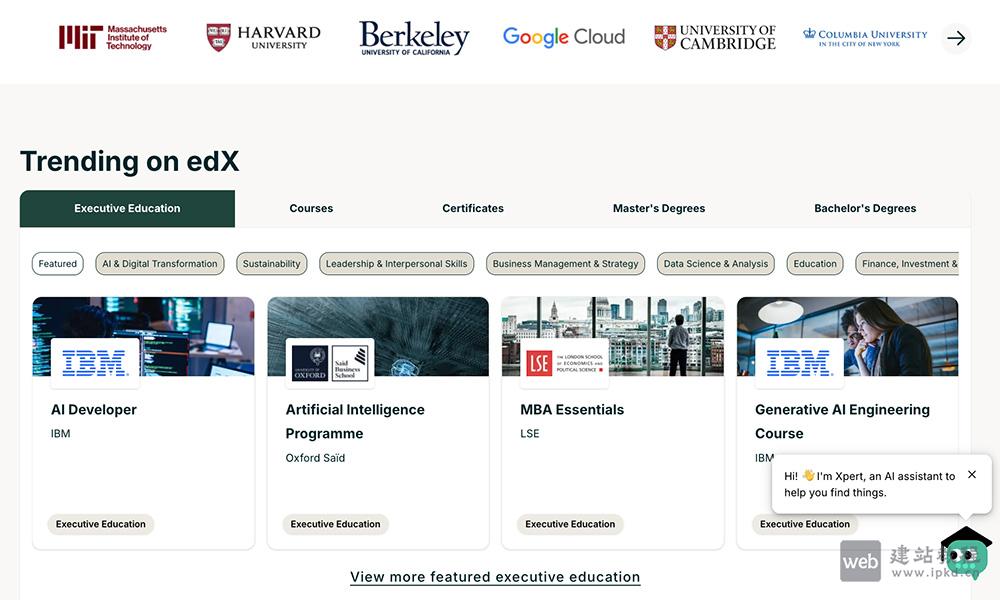The height and width of the screenshot is (600, 1000).
Task: Close the Xpert AI assistant popup
Action: tap(971, 474)
